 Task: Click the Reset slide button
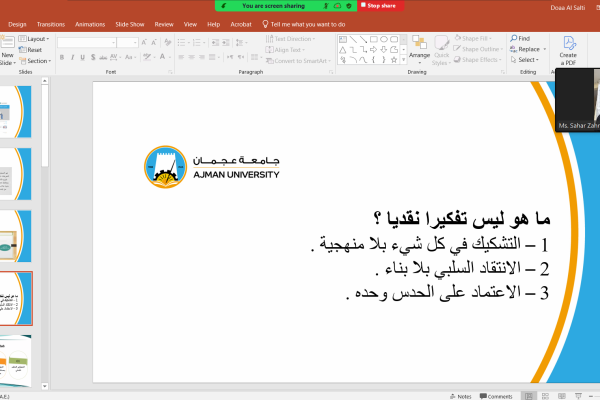point(30,50)
